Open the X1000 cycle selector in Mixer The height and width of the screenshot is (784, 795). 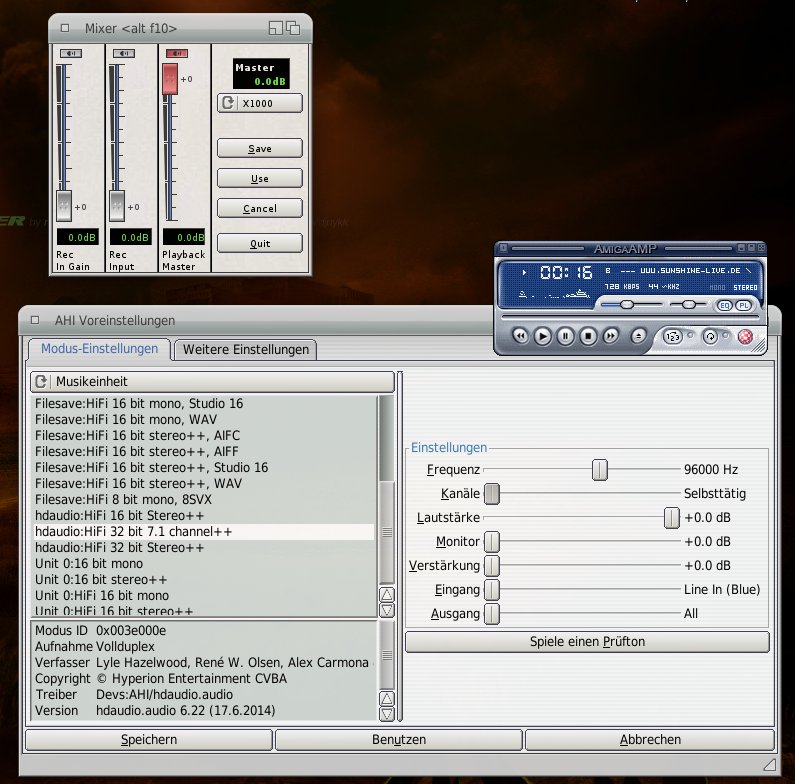[x=259, y=103]
